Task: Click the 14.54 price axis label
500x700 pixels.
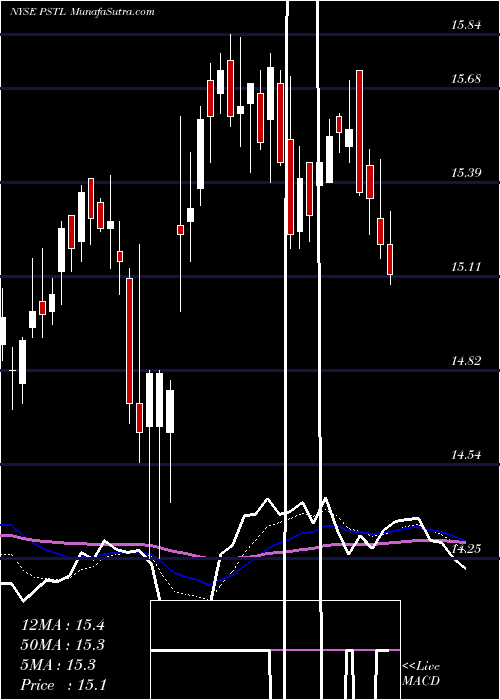Action: pos(466,455)
